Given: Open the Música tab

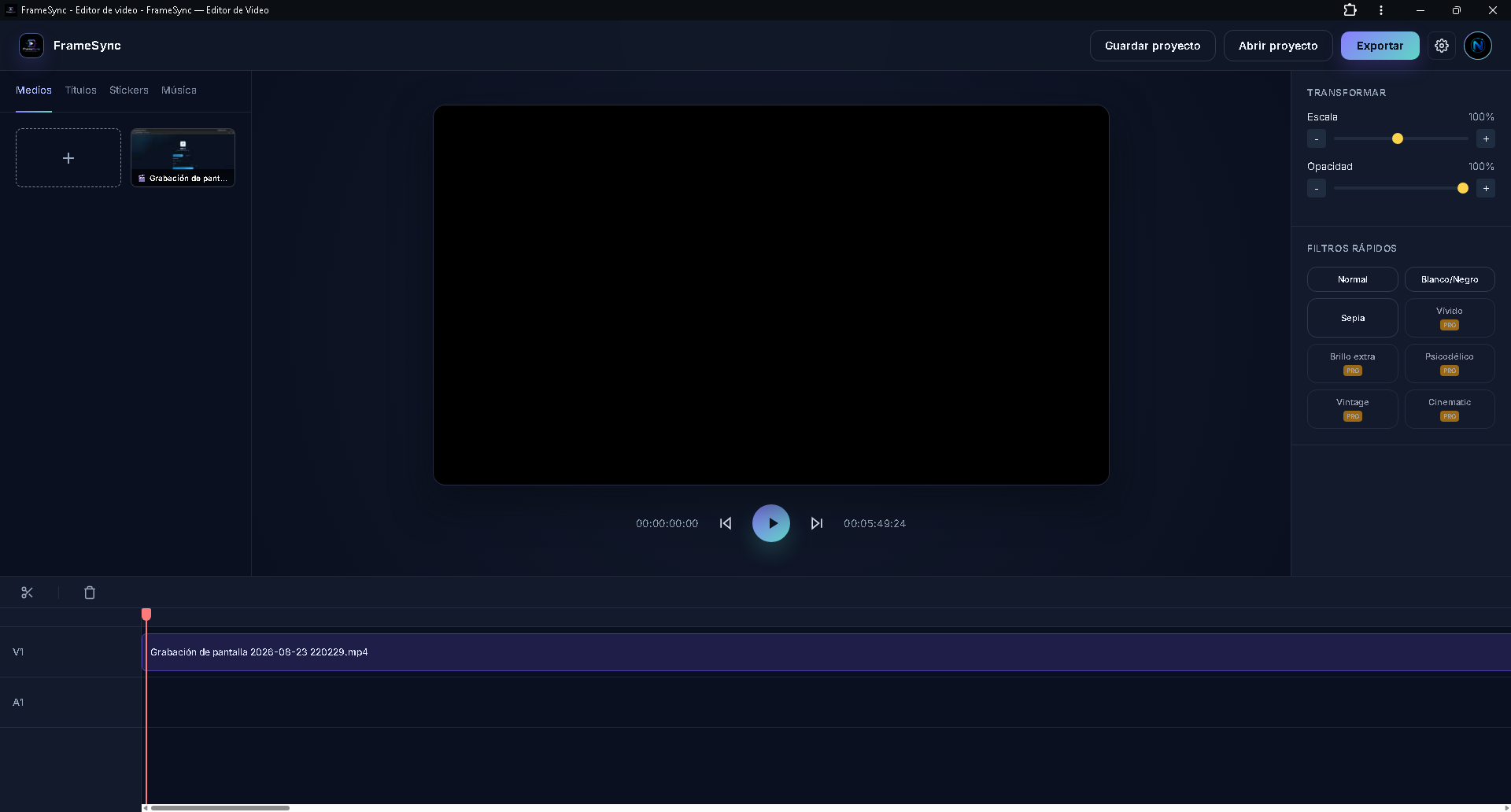Looking at the screenshot, I should 179,90.
